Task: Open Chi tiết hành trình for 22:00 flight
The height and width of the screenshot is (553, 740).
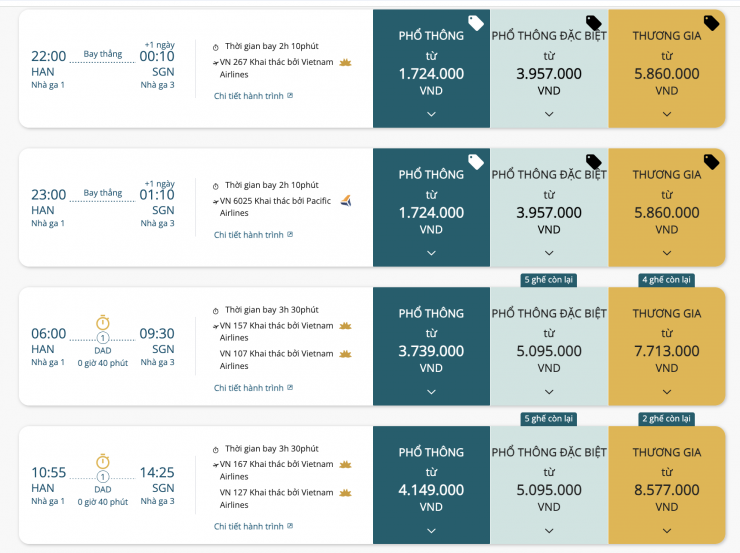Action: pos(253,96)
